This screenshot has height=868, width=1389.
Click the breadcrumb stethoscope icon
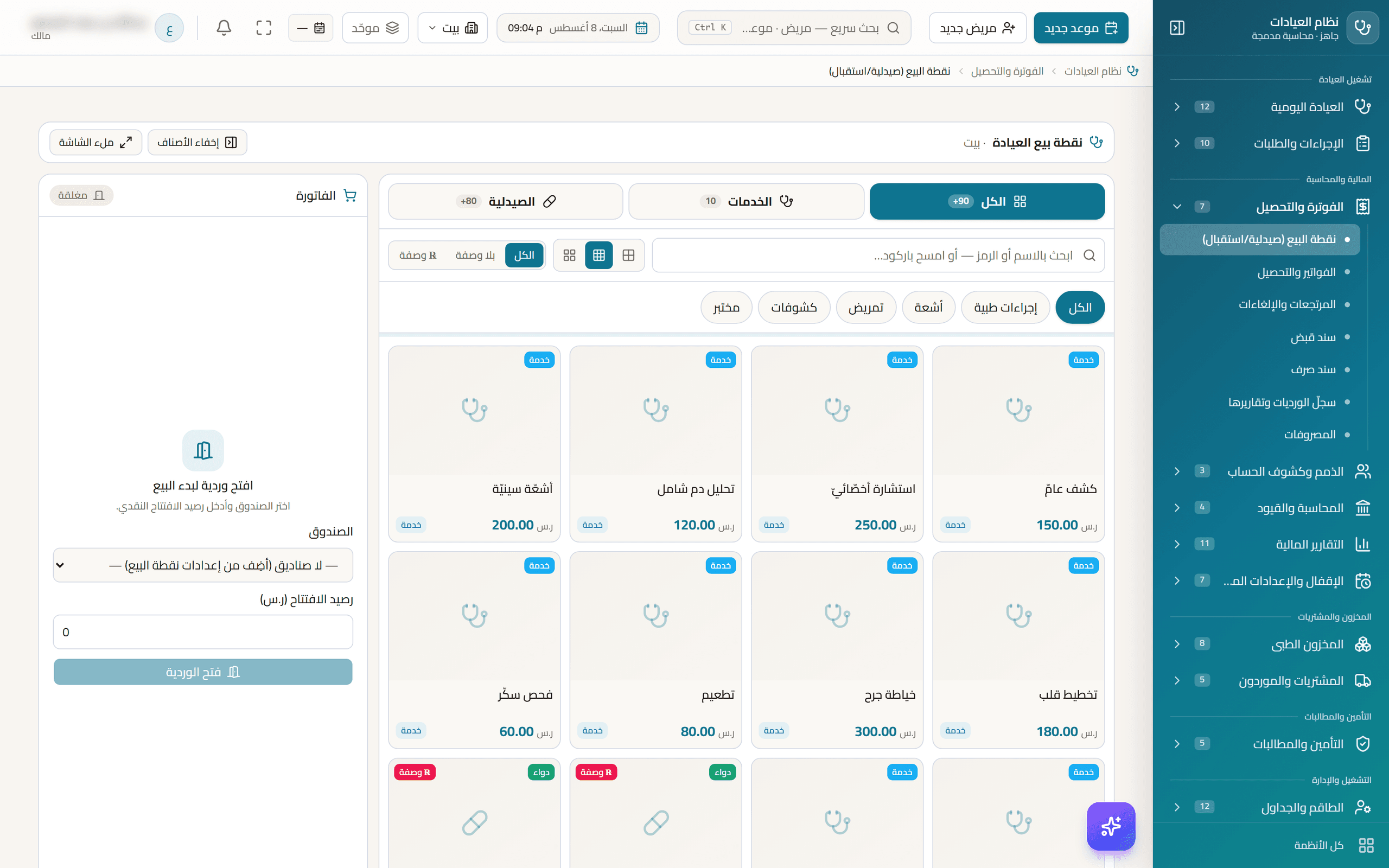1132,71
